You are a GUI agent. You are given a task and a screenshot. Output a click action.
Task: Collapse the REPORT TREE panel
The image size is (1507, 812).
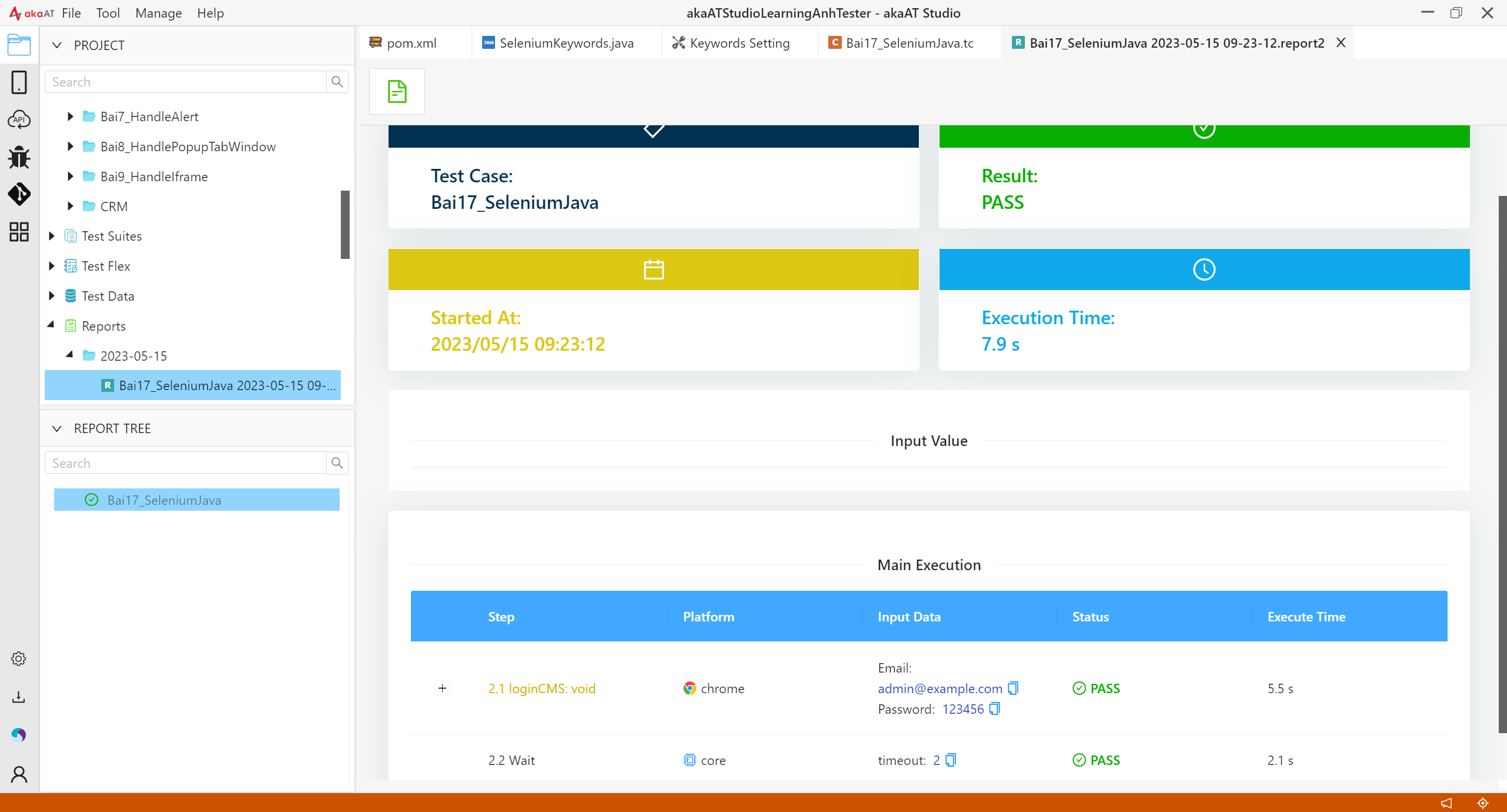point(57,428)
